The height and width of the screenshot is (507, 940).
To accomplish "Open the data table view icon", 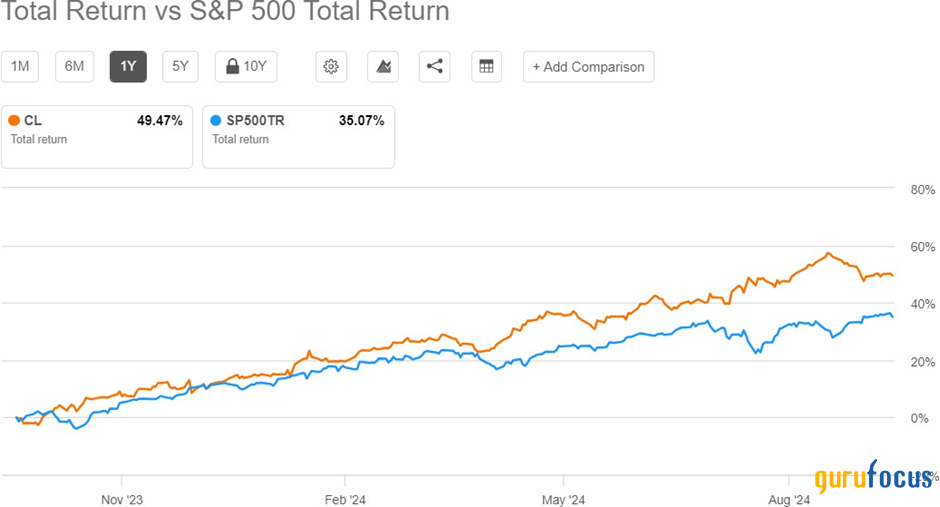I will 486,67.
